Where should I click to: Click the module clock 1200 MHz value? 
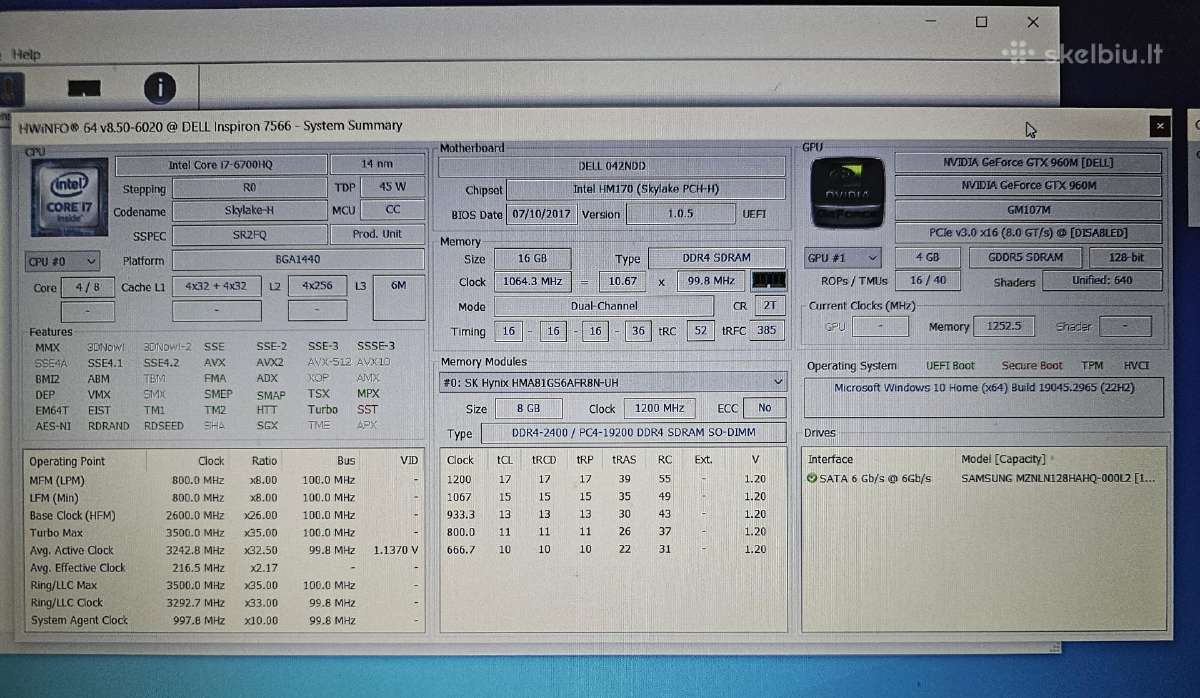click(x=659, y=409)
